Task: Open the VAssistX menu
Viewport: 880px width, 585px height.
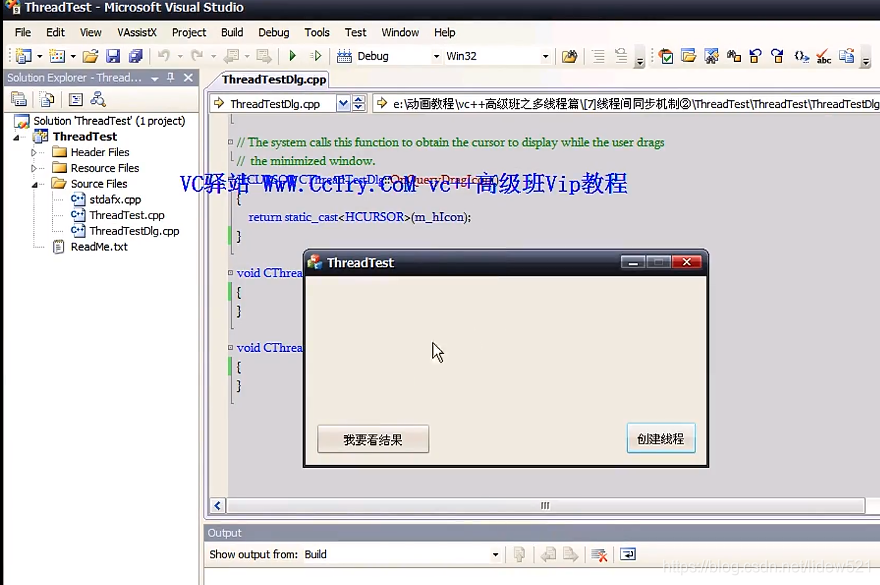Action: pyautogui.click(x=137, y=32)
